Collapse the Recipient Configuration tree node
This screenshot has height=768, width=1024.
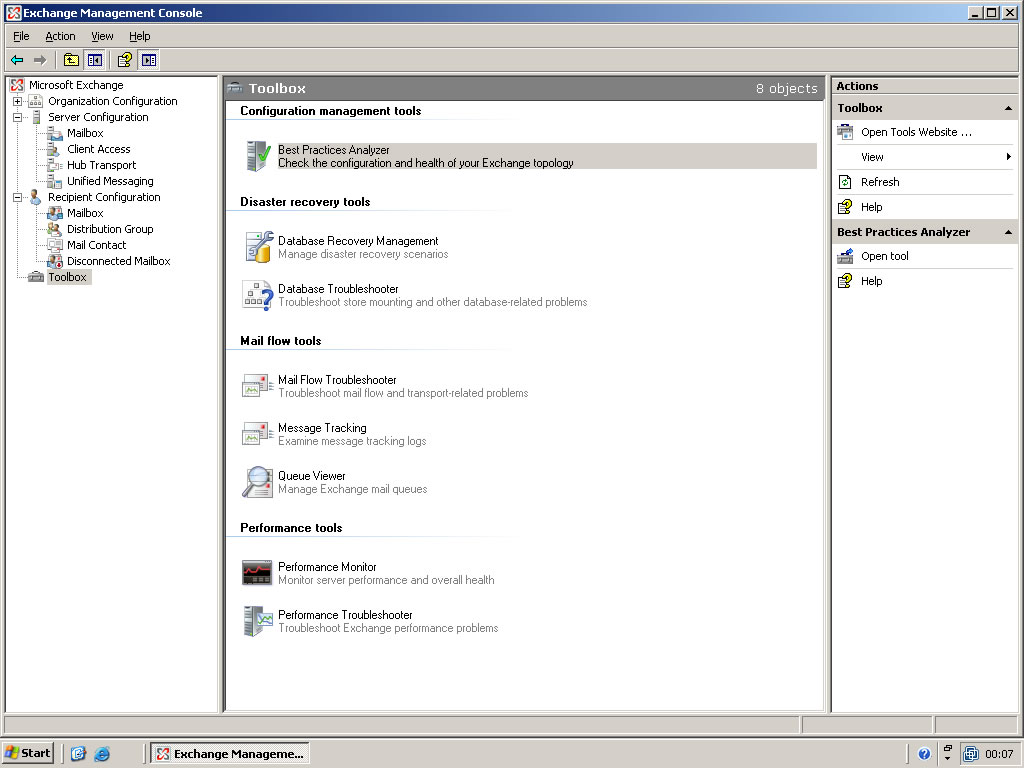coord(17,197)
